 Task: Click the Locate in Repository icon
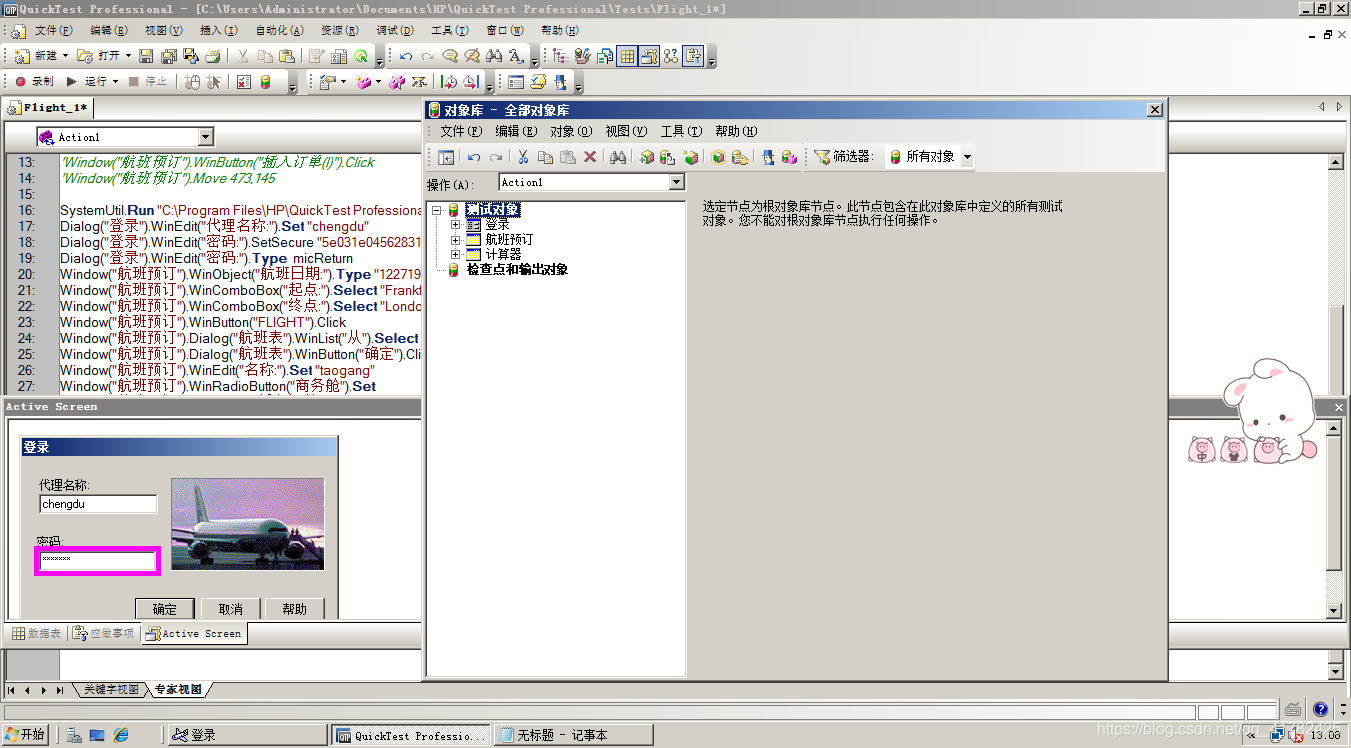(740, 157)
